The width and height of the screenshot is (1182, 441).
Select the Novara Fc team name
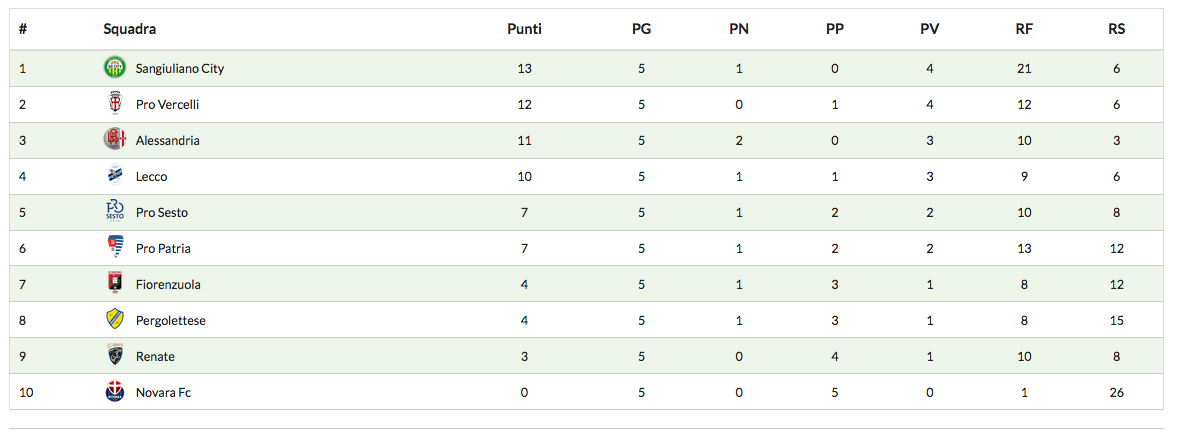(163, 393)
